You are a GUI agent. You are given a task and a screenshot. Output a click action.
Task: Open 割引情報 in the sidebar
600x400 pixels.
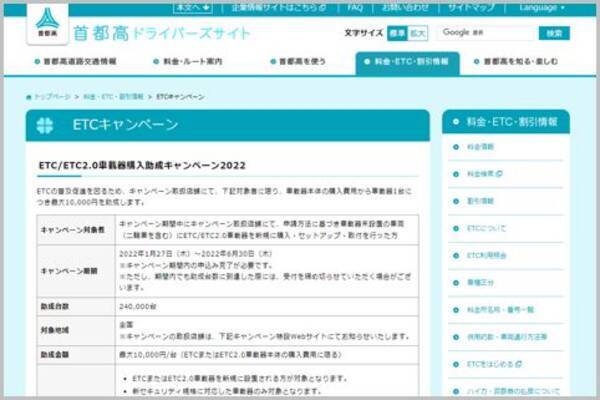coord(480,201)
